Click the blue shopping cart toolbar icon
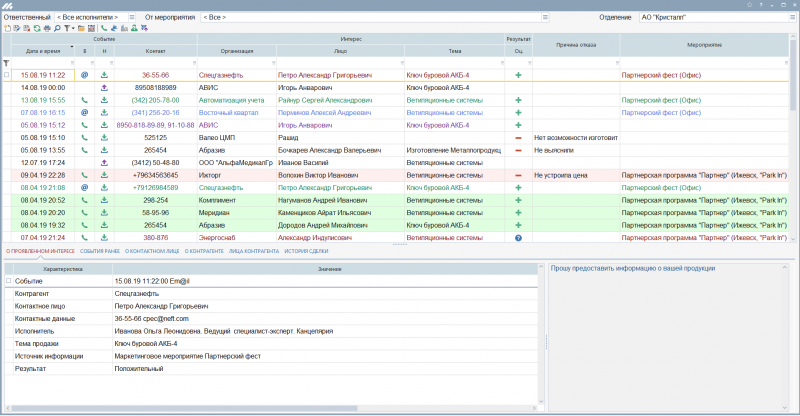This screenshot has height=416, width=800. 144,28
